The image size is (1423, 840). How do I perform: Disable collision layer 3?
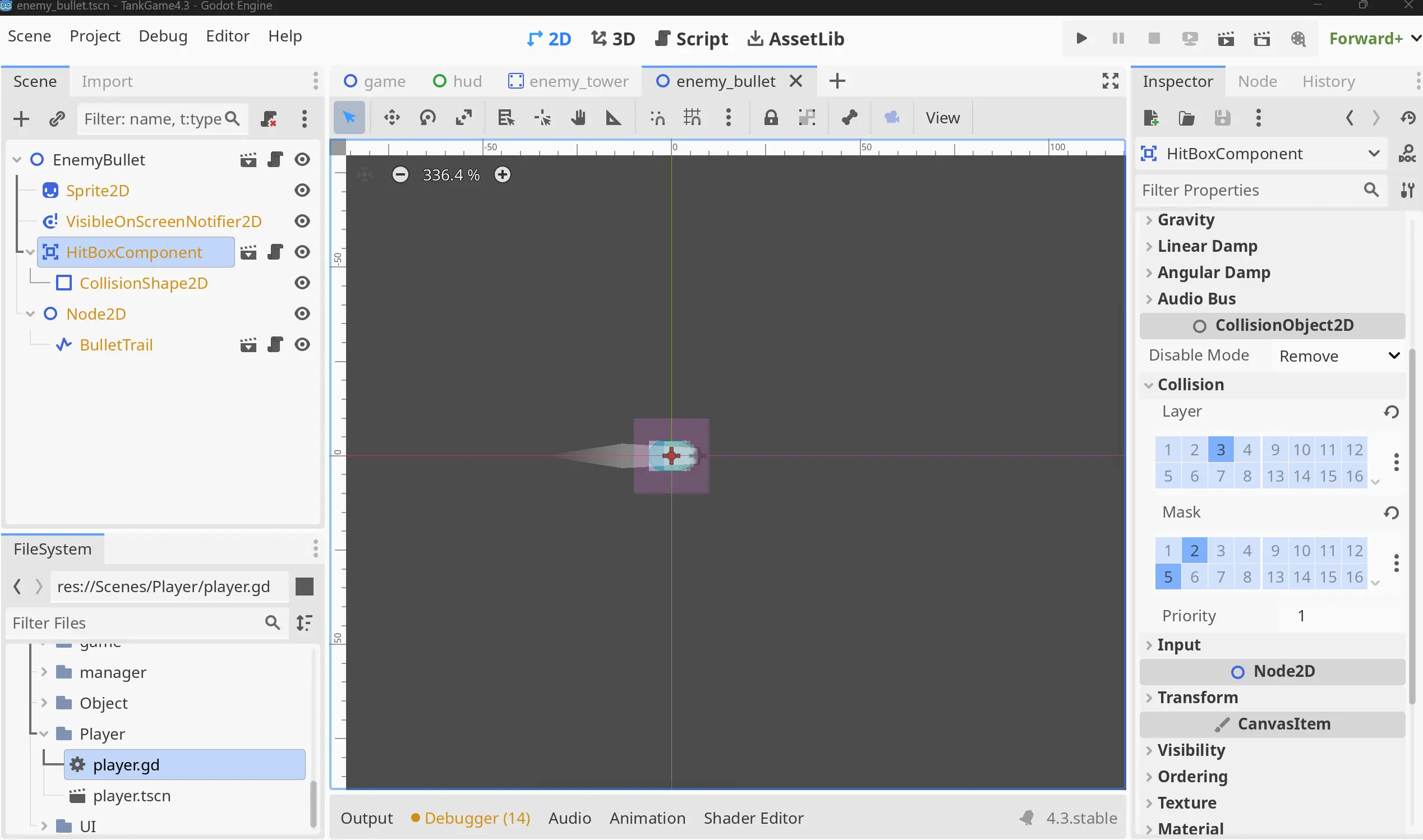tap(1221, 450)
